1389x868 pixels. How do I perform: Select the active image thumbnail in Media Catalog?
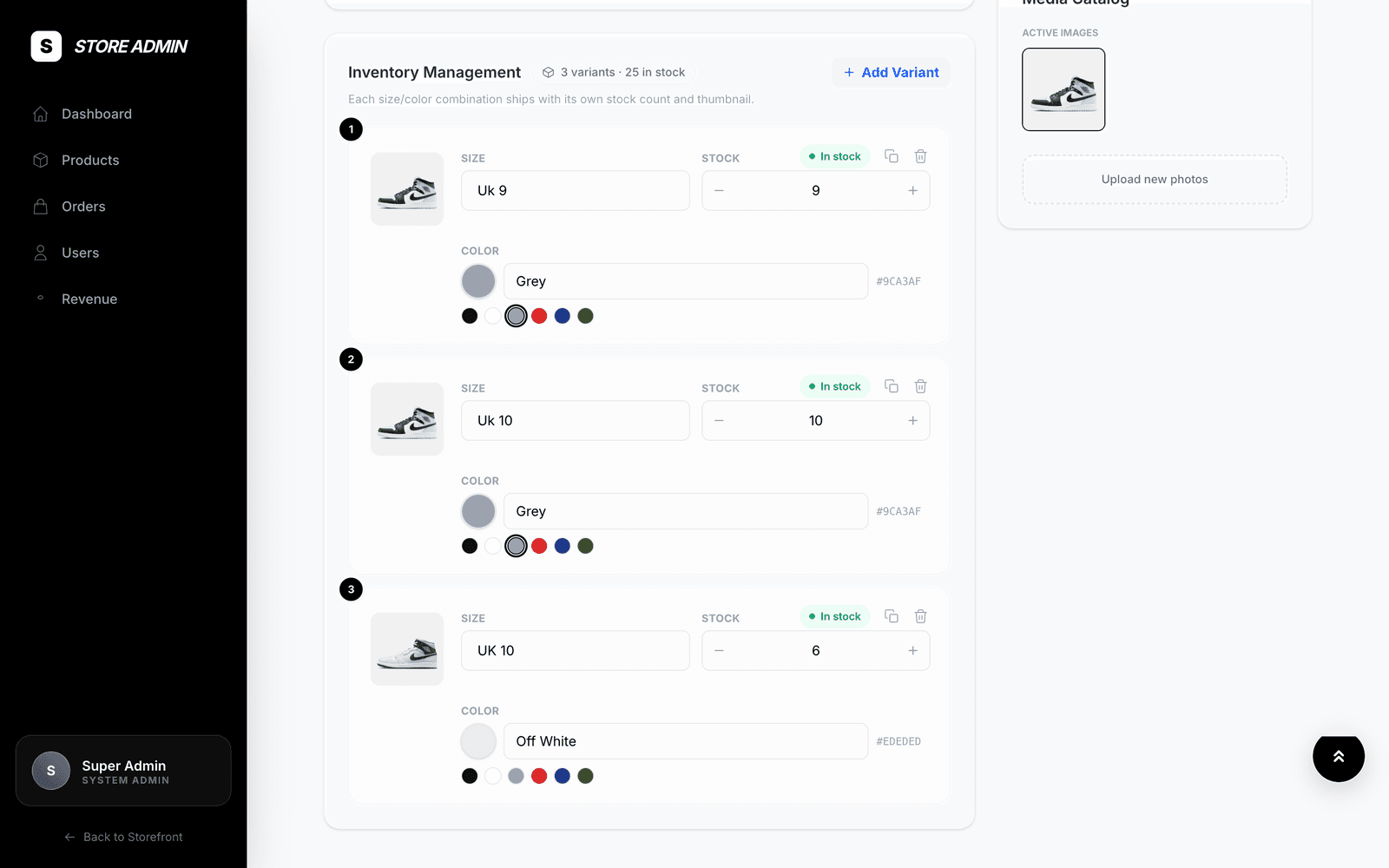1063,89
